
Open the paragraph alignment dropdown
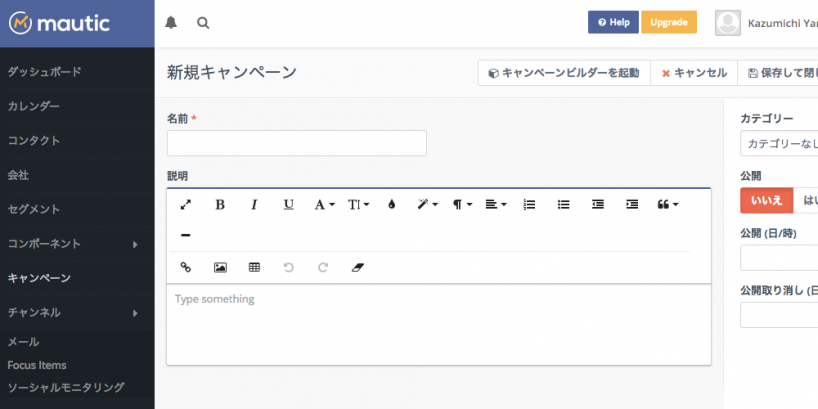[495, 204]
